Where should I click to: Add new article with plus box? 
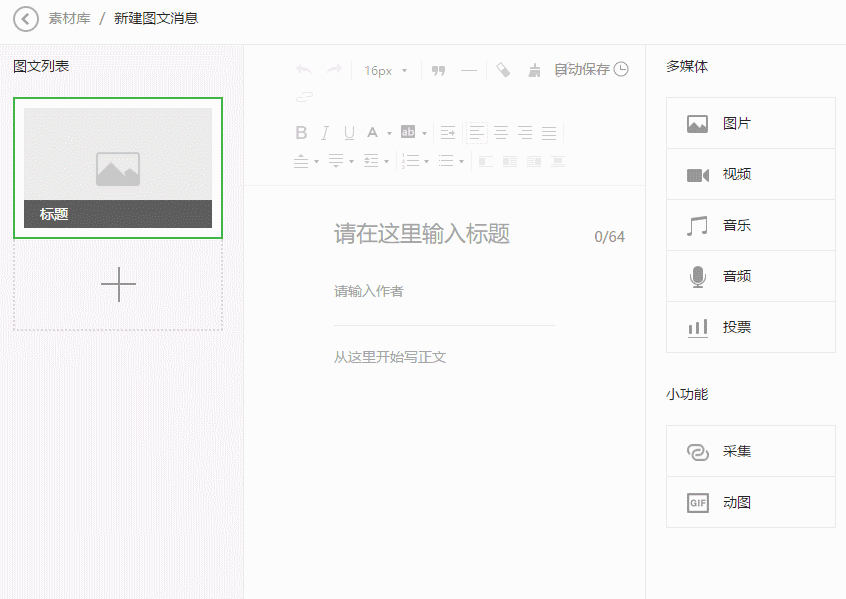click(118, 284)
